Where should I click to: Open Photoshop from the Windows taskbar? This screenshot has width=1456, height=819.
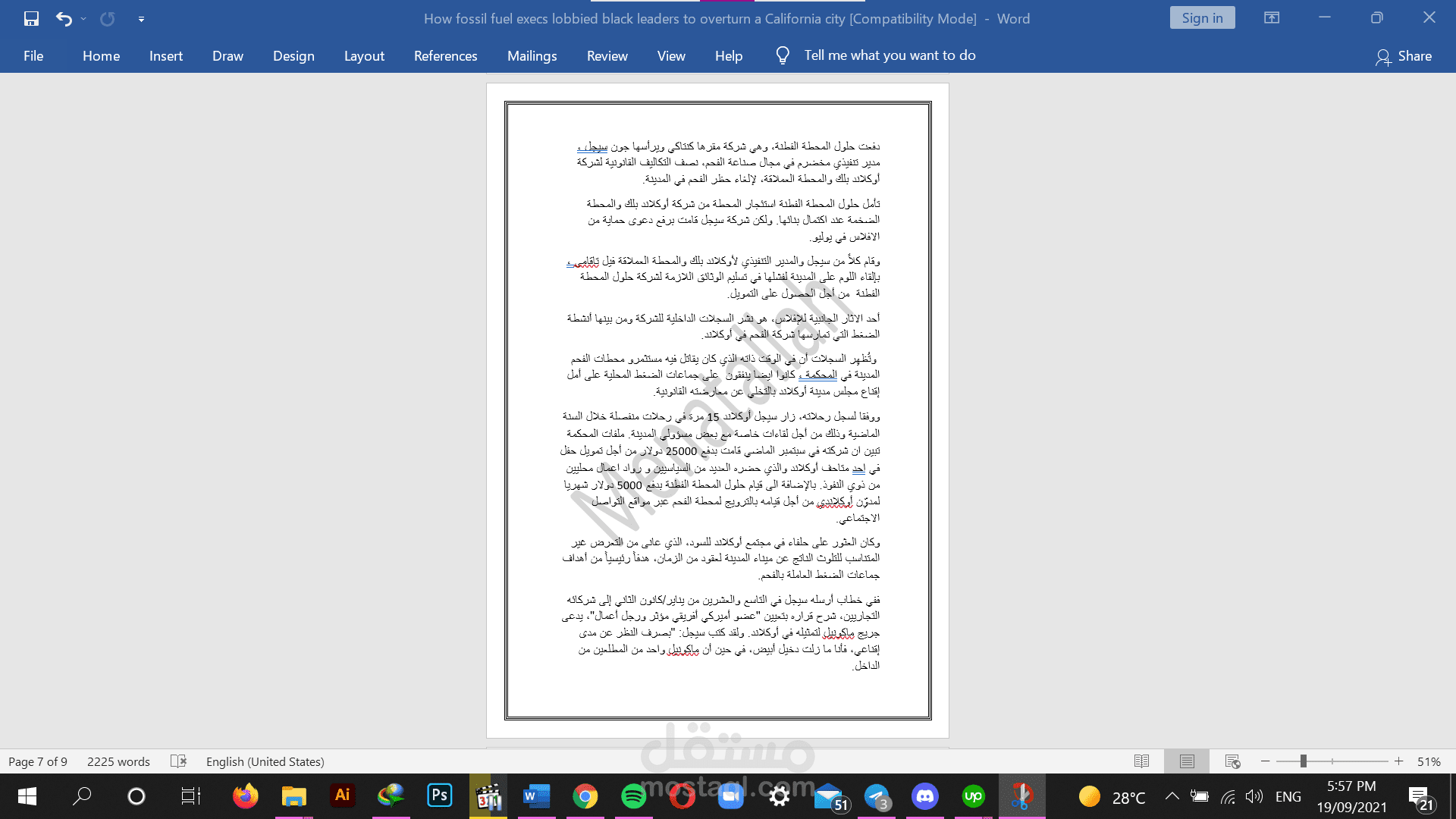tap(440, 795)
